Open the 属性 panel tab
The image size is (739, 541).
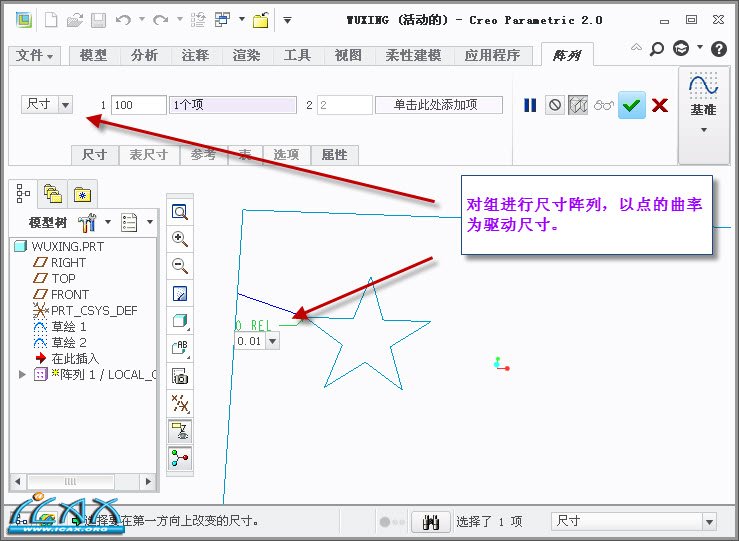click(x=335, y=155)
